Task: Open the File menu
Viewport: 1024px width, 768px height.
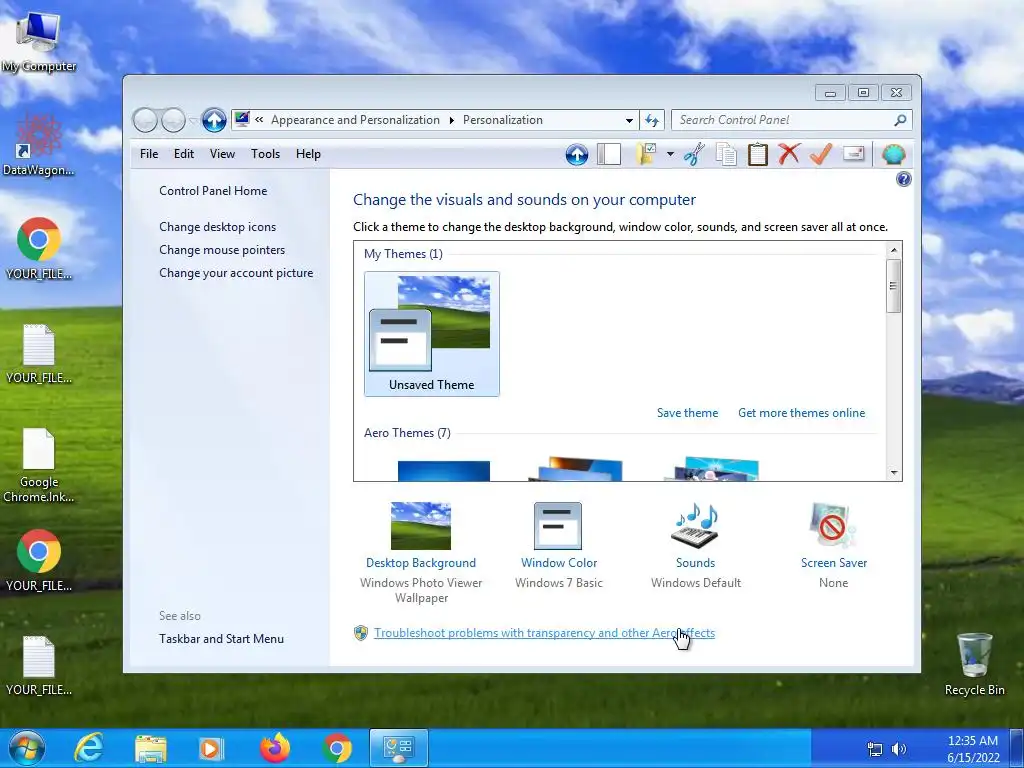Action: [149, 154]
